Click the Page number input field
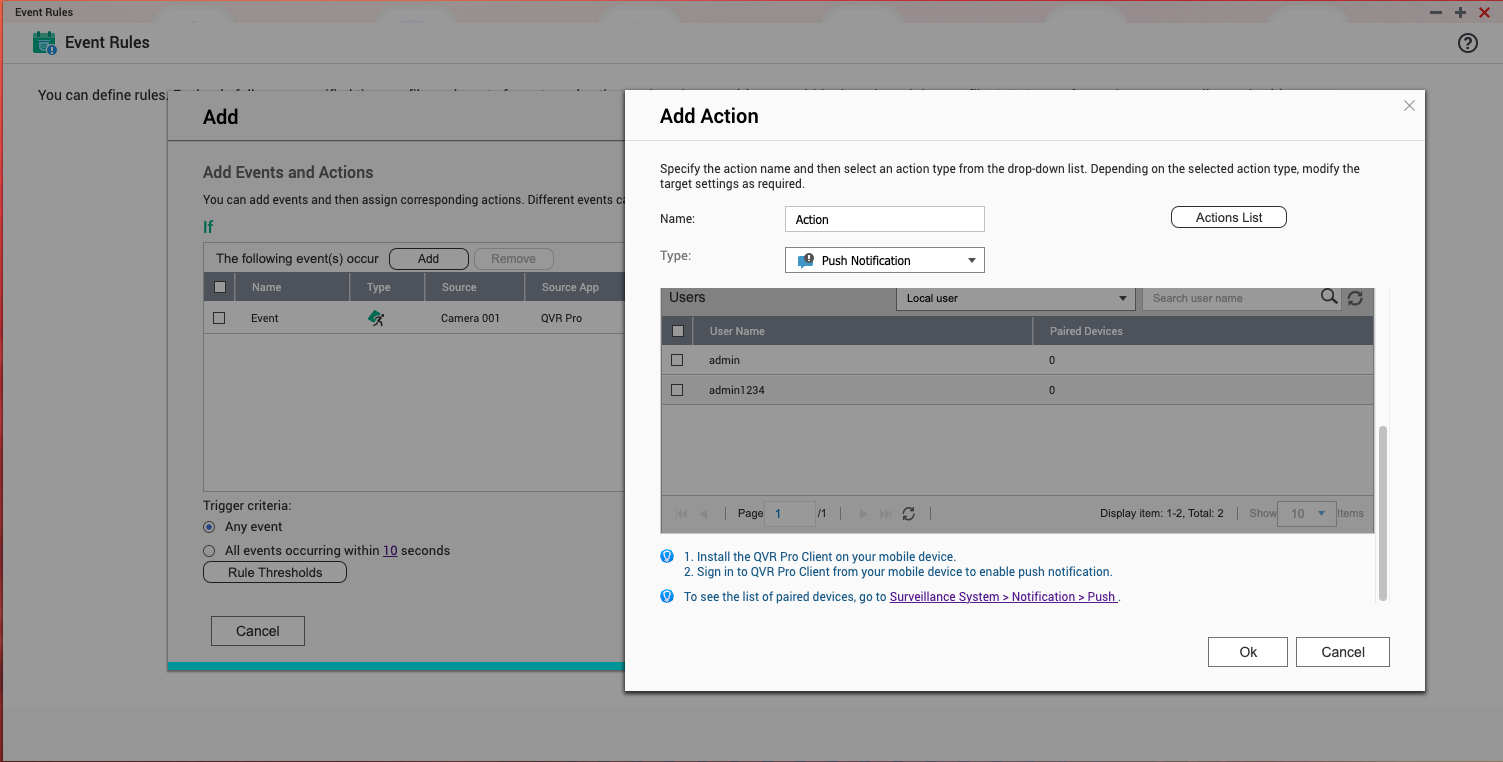This screenshot has width=1503, height=762. (790, 513)
